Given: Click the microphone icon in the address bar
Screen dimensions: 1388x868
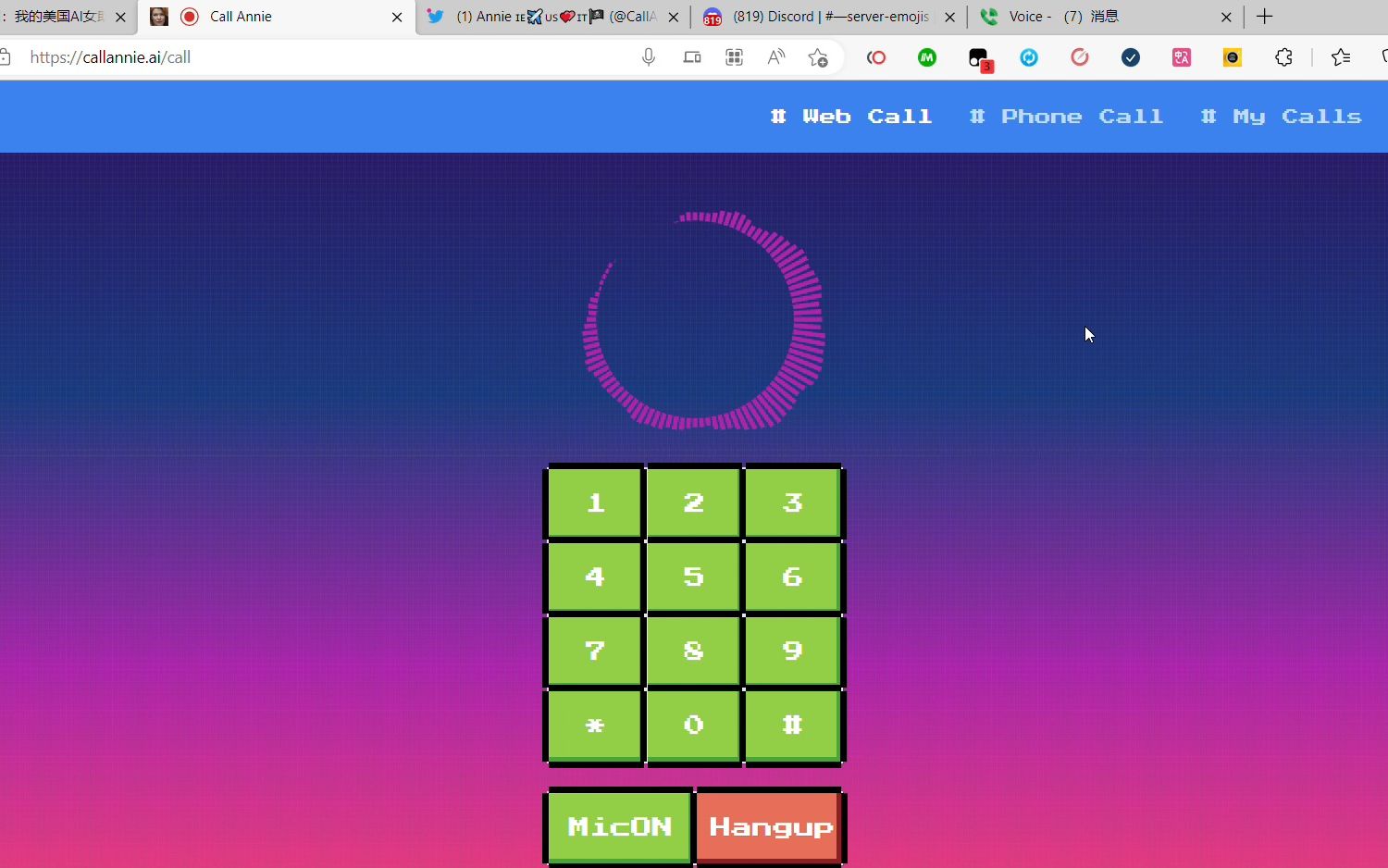Looking at the screenshot, I should pyautogui.click(x=649, y=57).
